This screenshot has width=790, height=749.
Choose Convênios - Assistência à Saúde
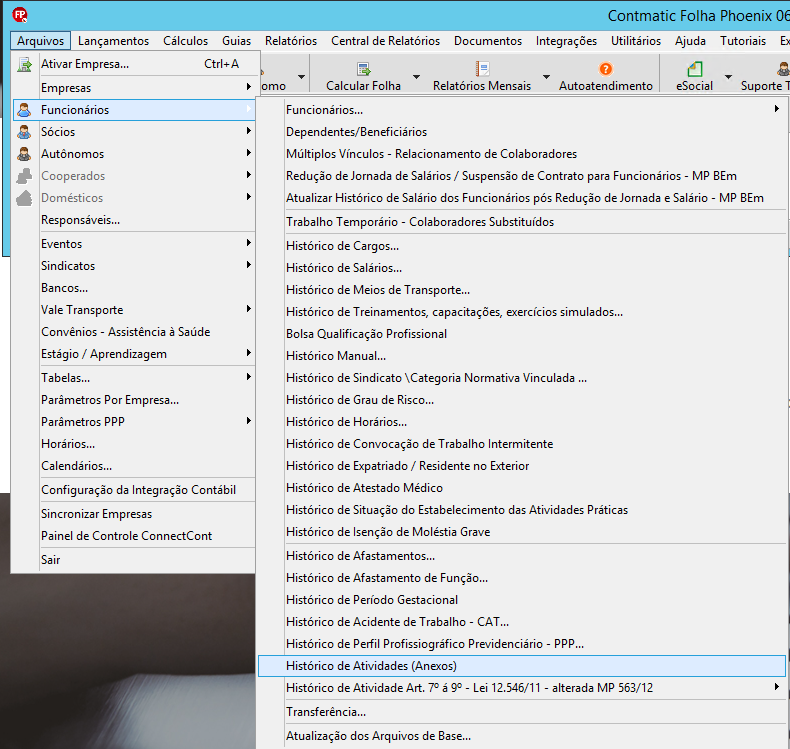(x=134, y=332)
